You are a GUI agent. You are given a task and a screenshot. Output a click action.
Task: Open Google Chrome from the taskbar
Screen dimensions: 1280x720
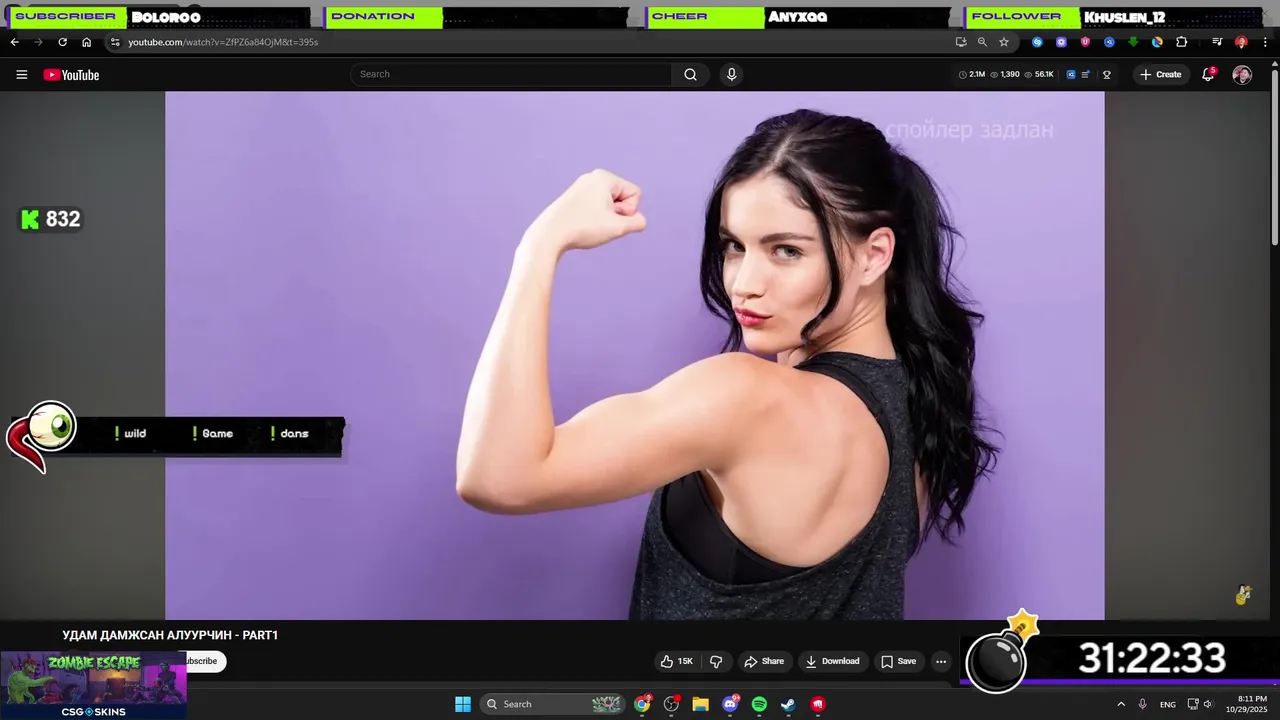(x=643, y=704)
